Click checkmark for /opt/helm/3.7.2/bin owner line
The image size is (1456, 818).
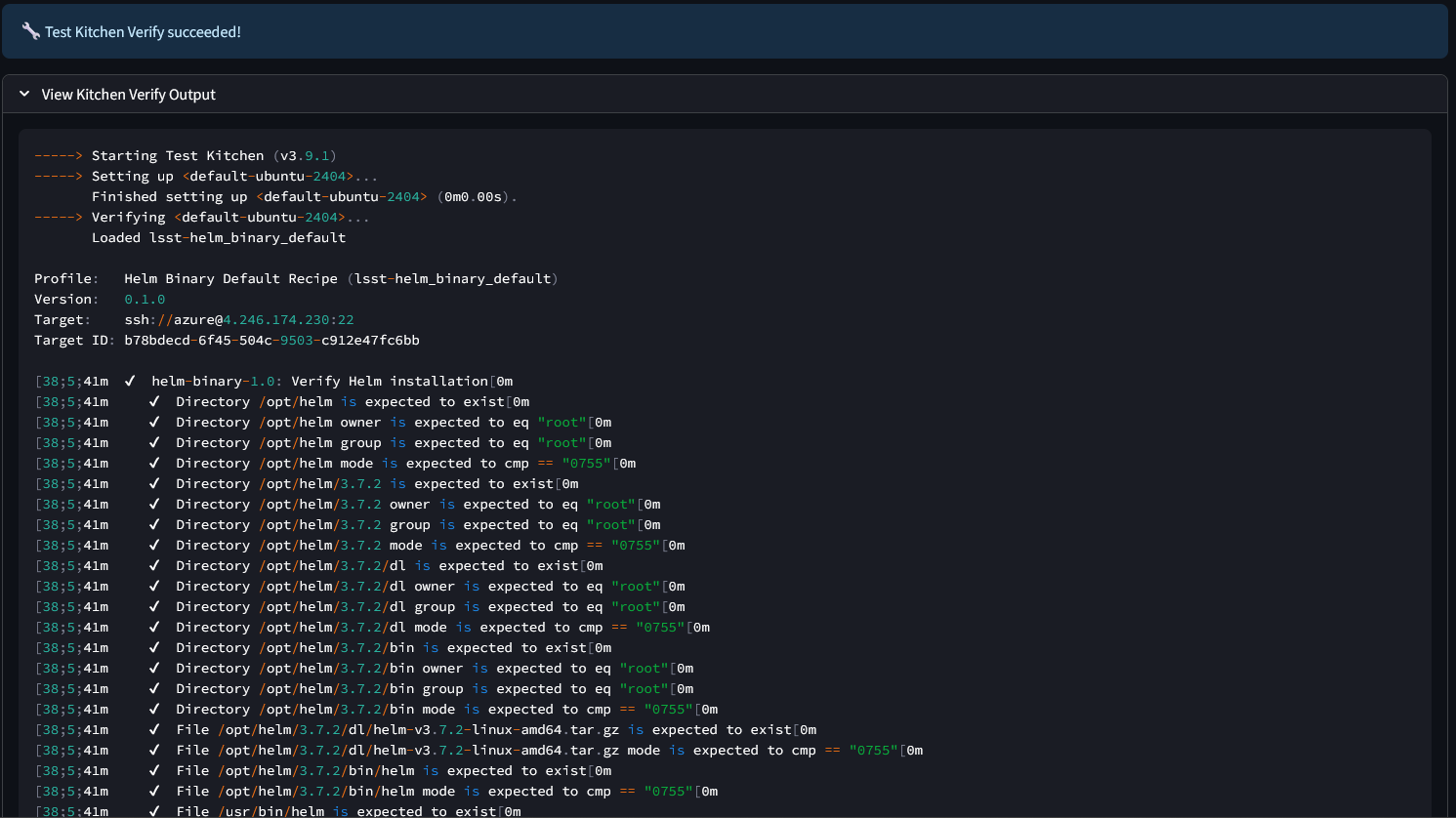154,669
